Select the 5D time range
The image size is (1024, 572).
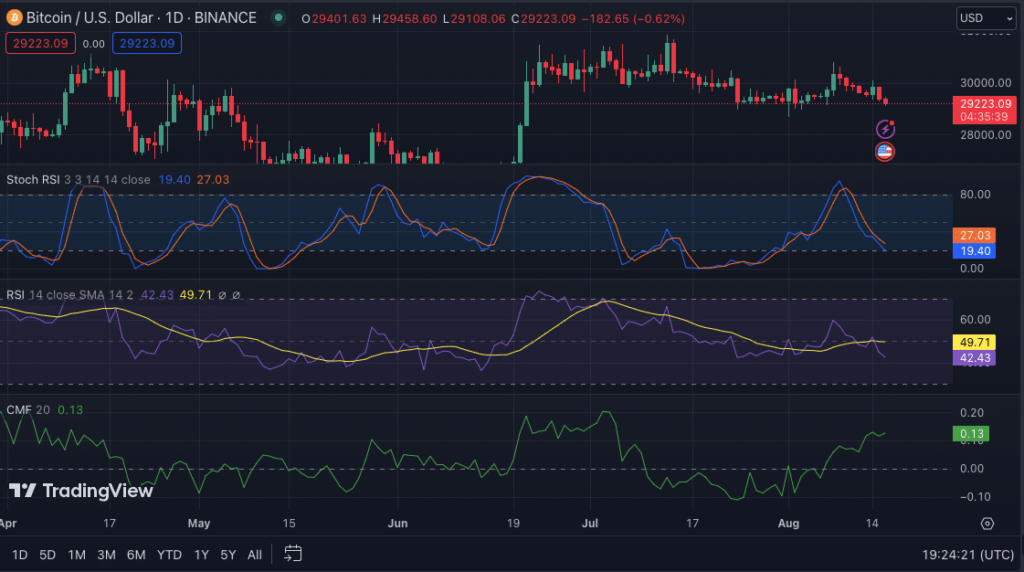tap(48, 554)
